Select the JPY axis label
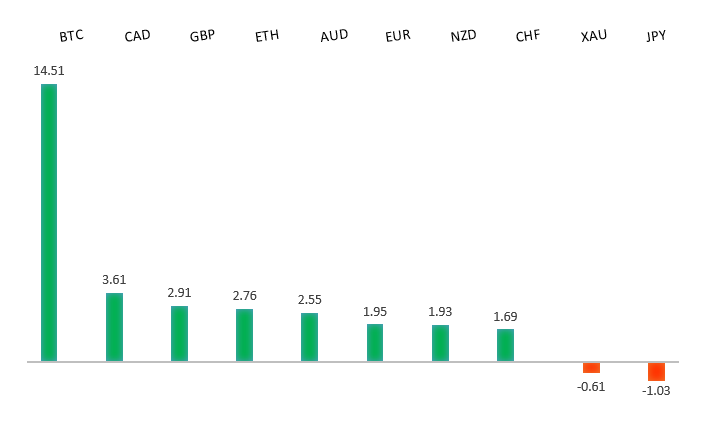713x421 pixels. (656, 36)
